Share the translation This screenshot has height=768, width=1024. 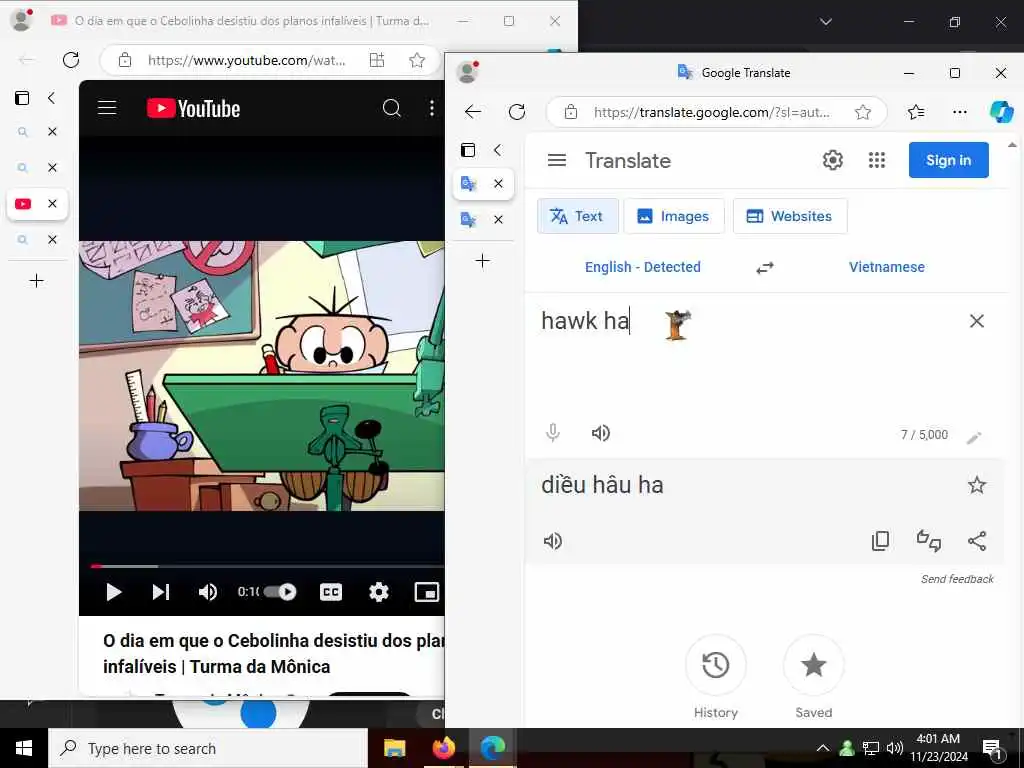coord(977,541)
